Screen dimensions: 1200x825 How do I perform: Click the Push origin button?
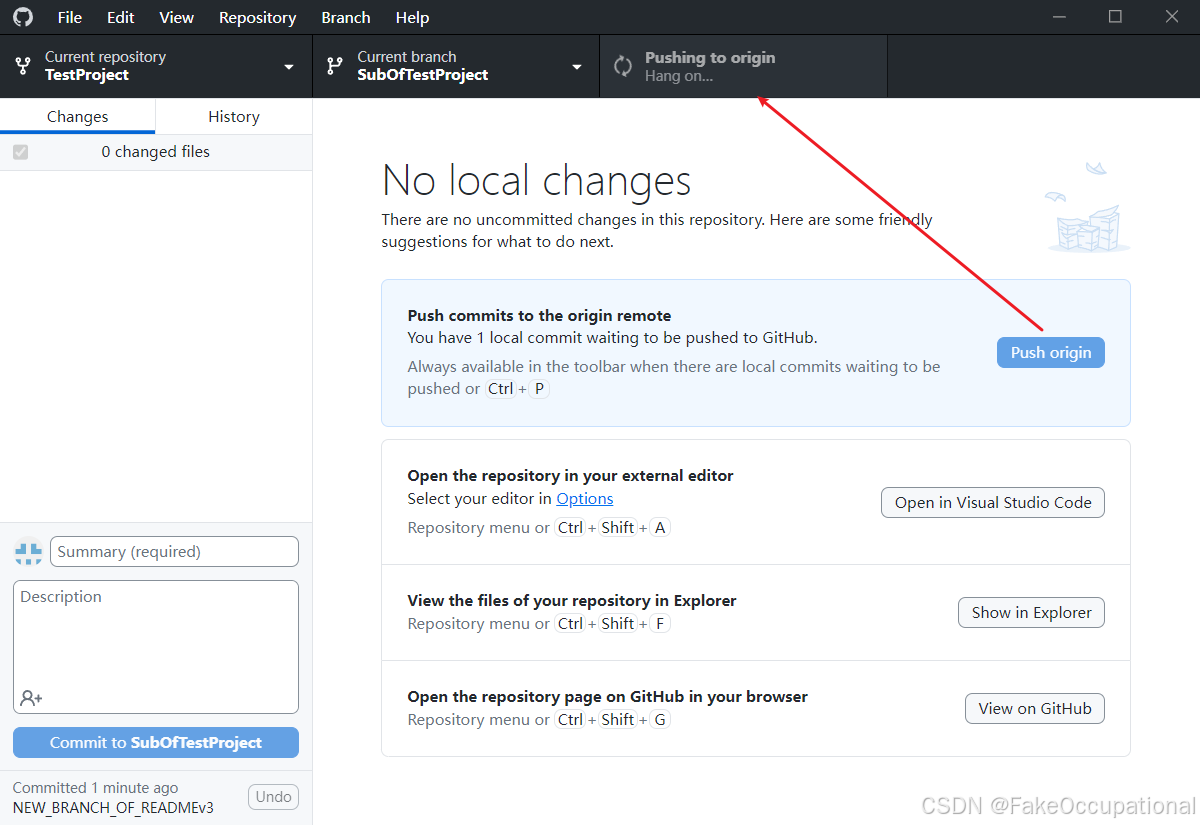coord(1051,352)
